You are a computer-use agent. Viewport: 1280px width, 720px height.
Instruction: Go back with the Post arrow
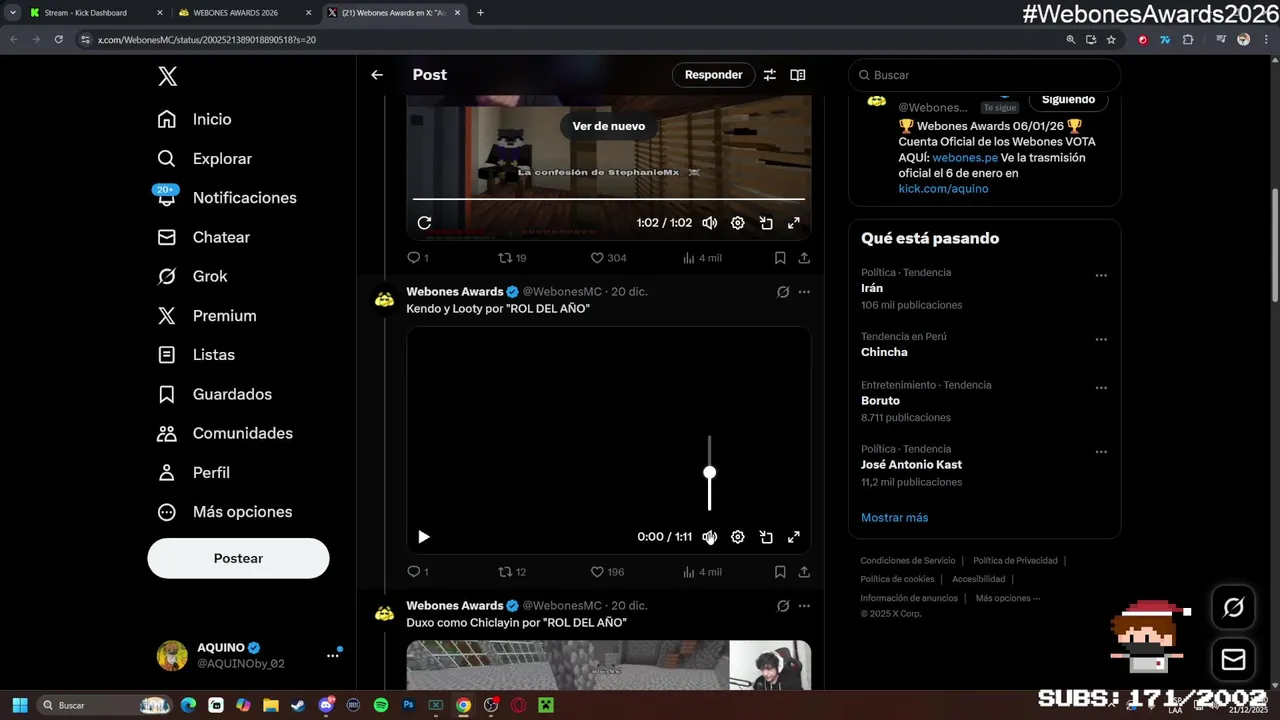click(x=377, y=75)
